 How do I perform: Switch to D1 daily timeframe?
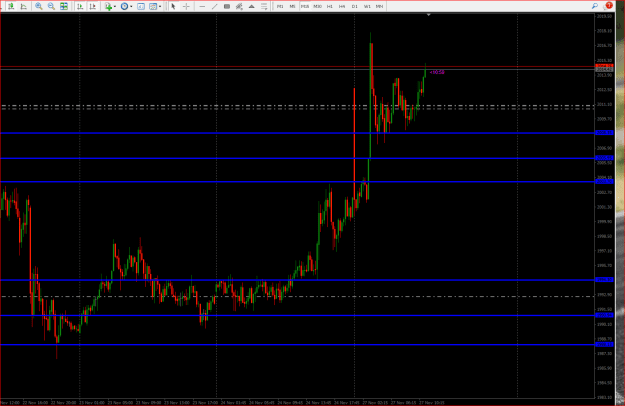tap(355, 6)
